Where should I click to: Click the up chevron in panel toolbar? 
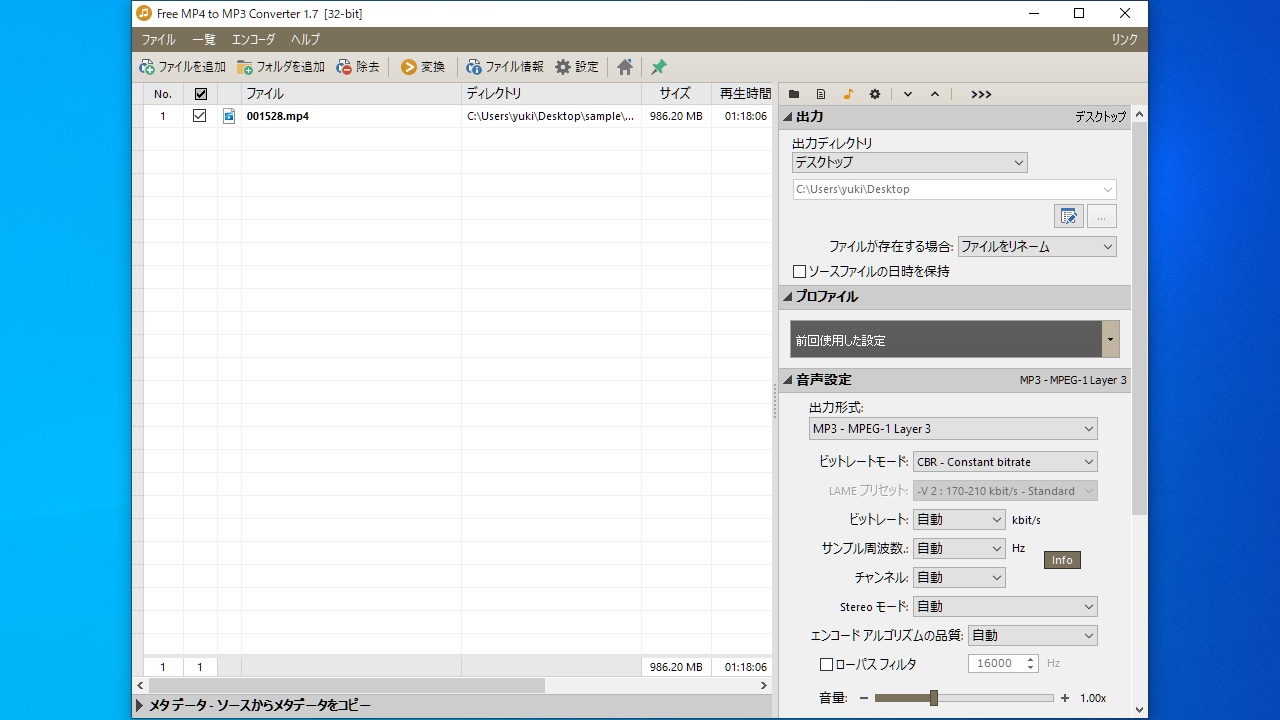(x=935, y=94)
